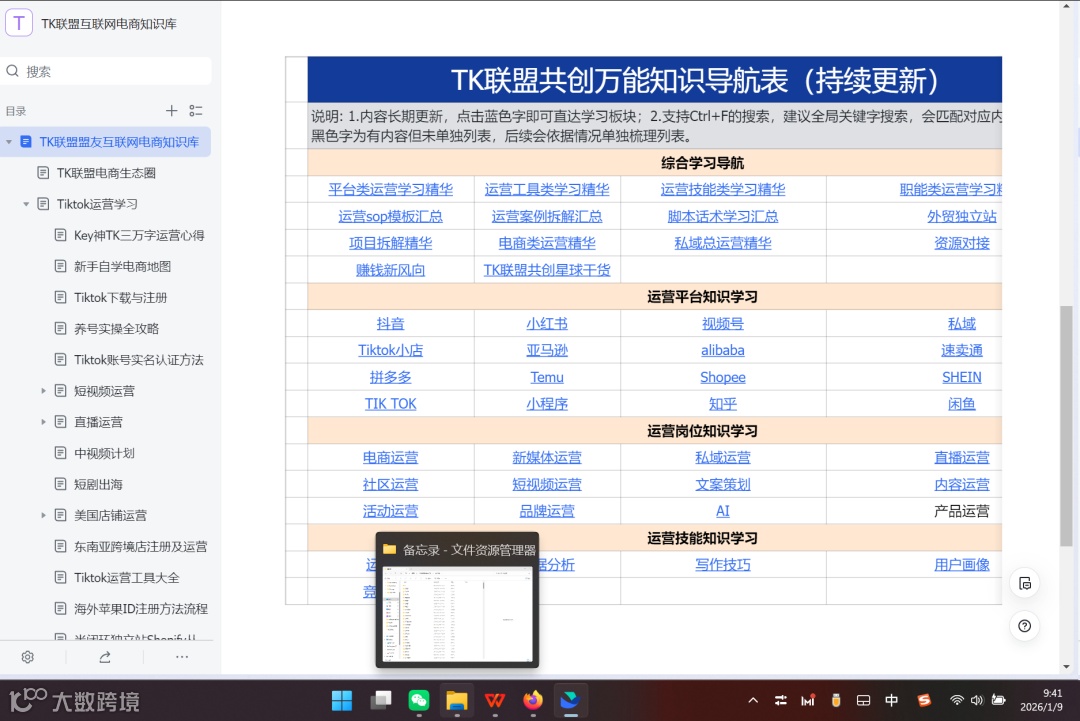
Task: Click the plus icon beside 目录
Action: (x=172, y=110)
